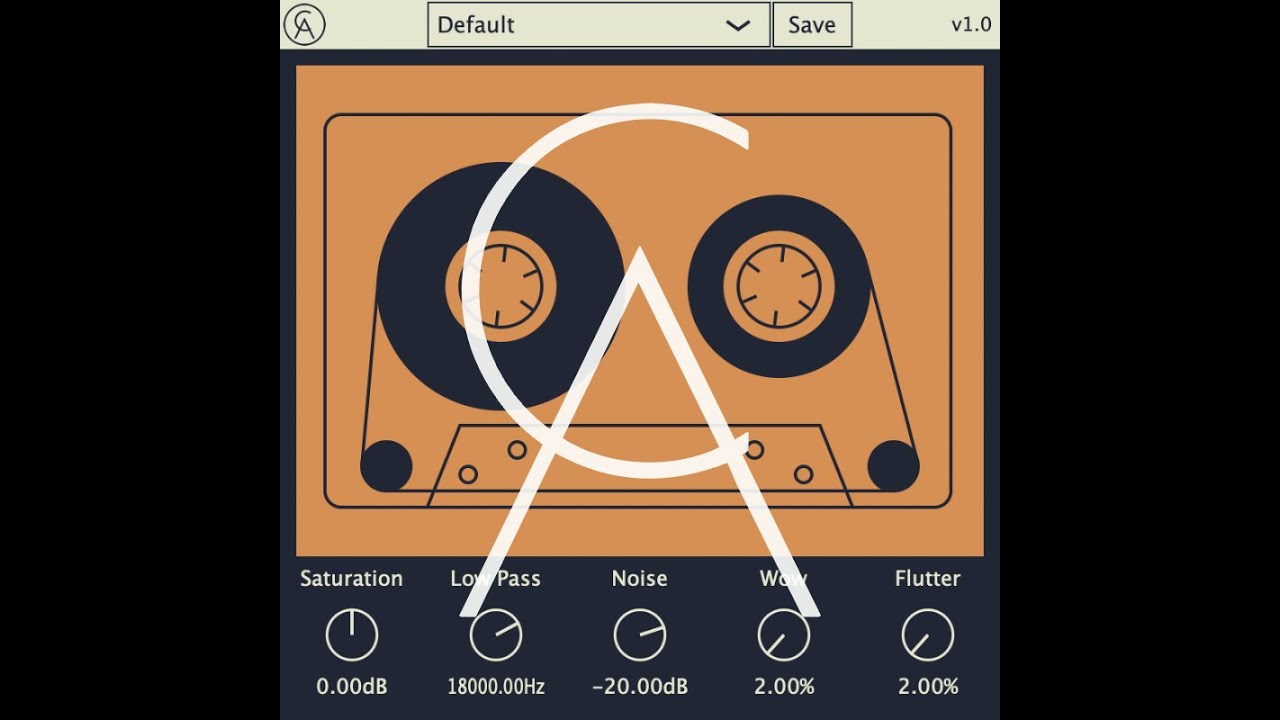Click the Saturation label
Viewport: 1280px width, 720px height.
pyautogui.click(x=352, y=578)
